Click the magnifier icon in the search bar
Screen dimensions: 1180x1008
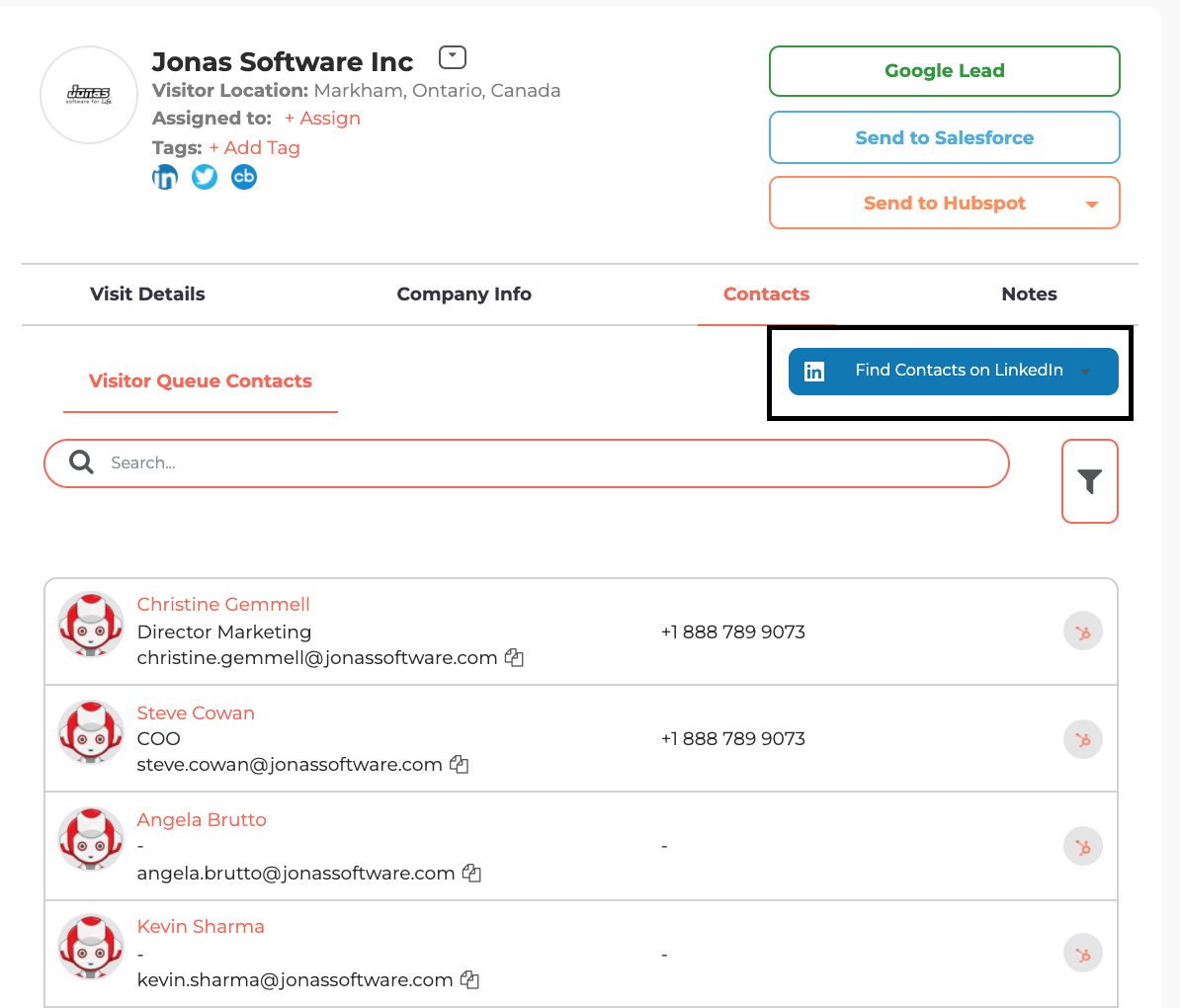click(x=80, y=462)
